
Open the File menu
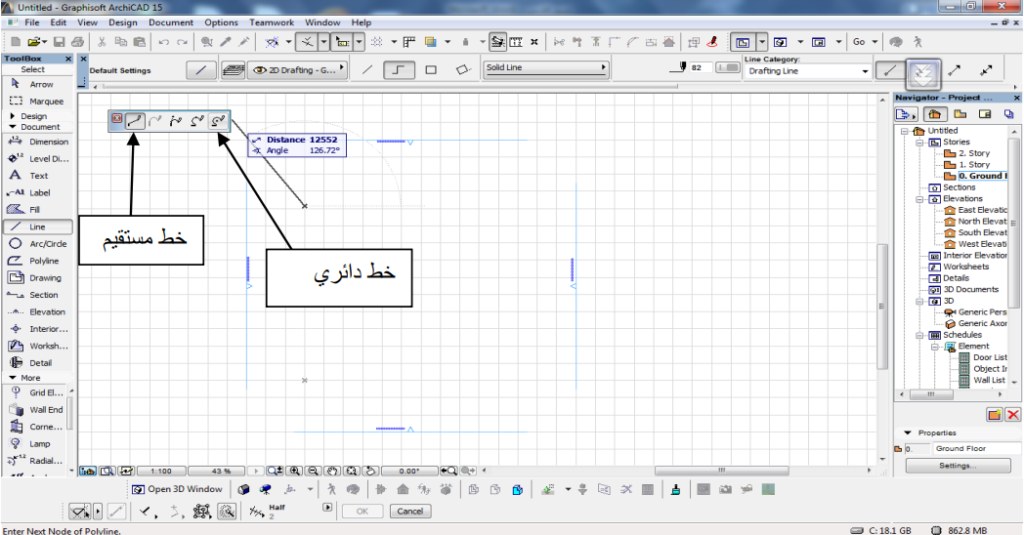(32, 22)
